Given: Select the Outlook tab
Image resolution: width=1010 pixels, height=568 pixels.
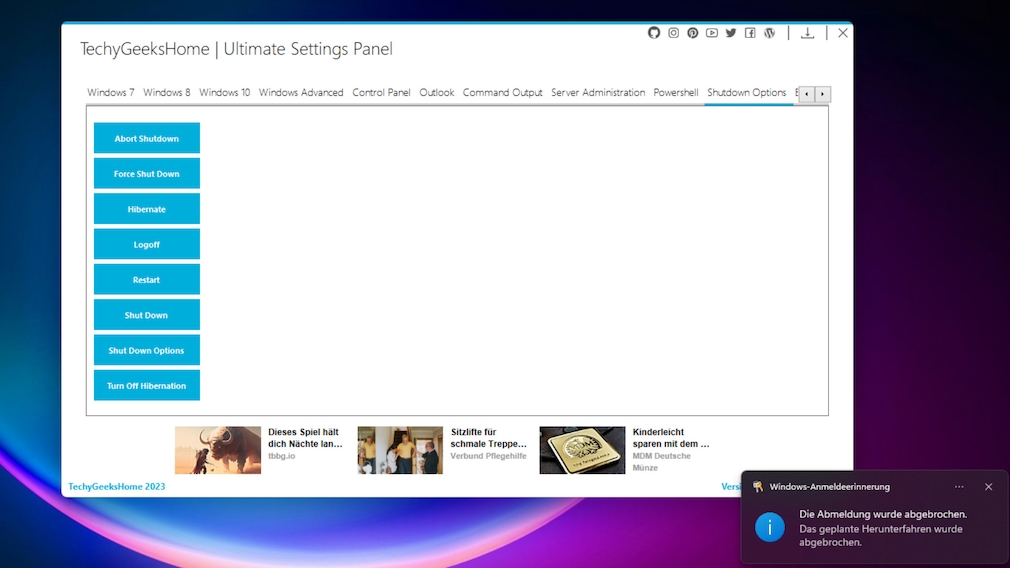Looking at the screenshot, I should coord(437,93).
